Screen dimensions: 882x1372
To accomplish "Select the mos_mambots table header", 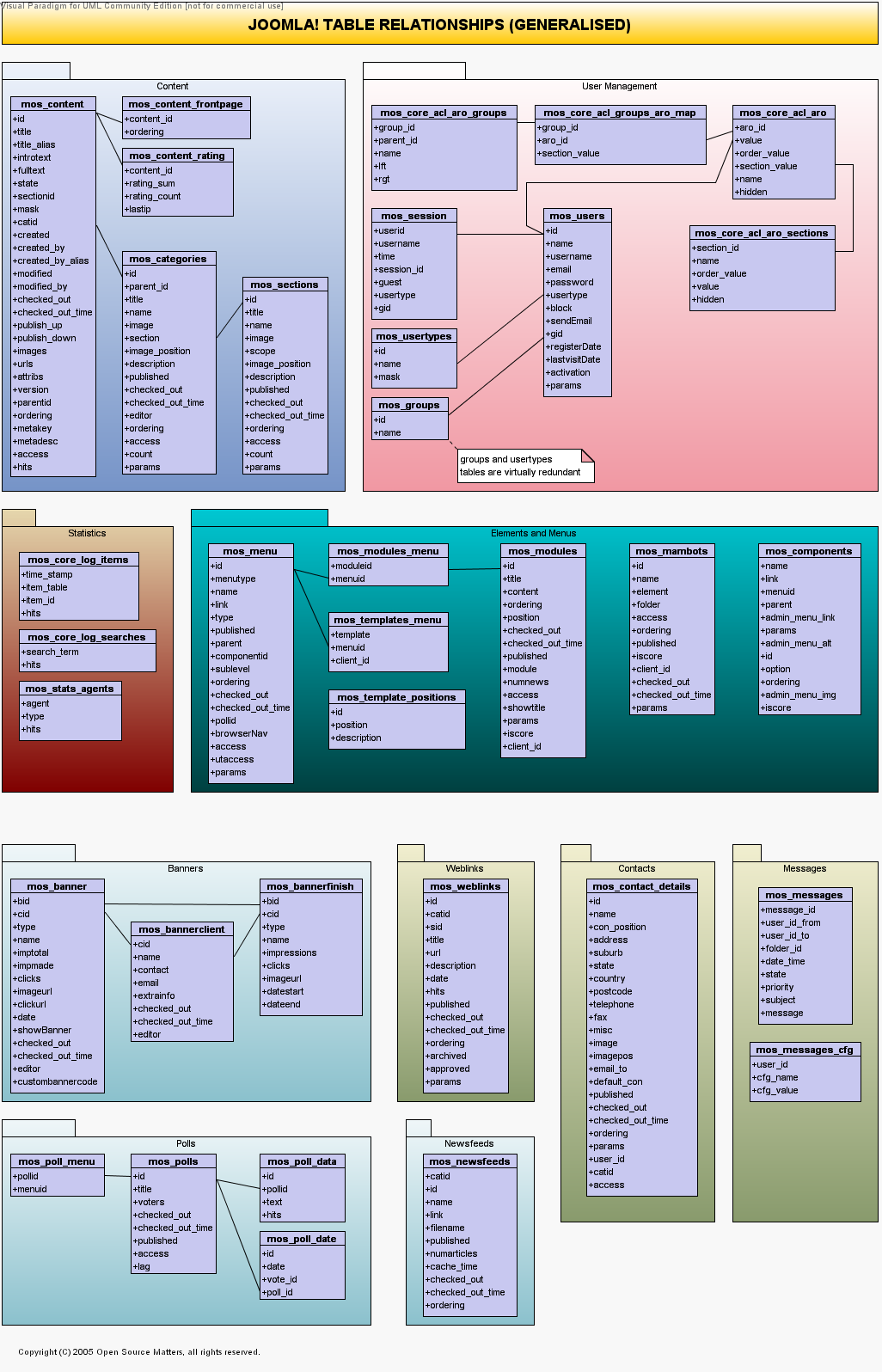I will pos(671,551).
